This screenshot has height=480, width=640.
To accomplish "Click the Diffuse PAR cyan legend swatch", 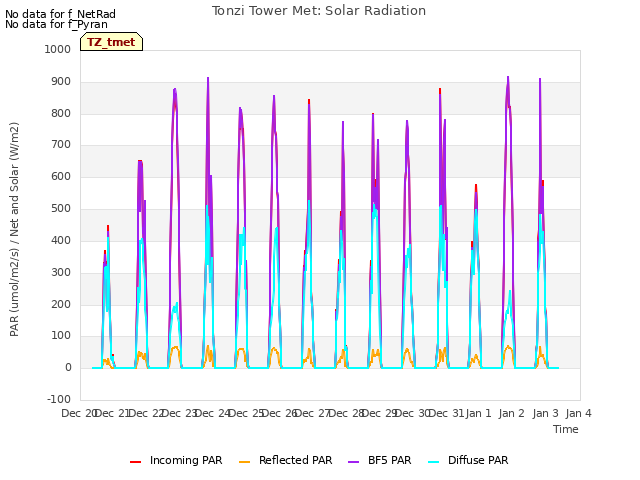I will coord(434,462).
